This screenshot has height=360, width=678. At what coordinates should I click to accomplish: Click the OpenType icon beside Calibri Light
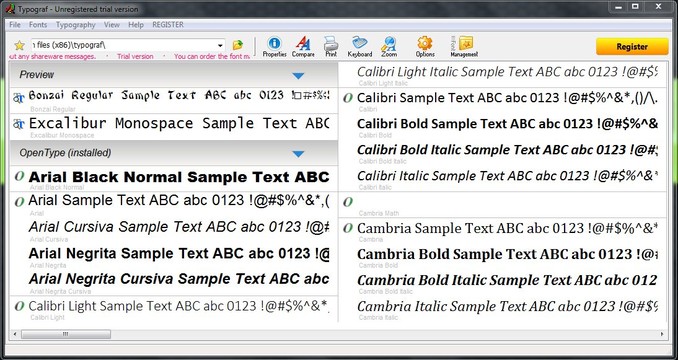[x=19, y=306]
